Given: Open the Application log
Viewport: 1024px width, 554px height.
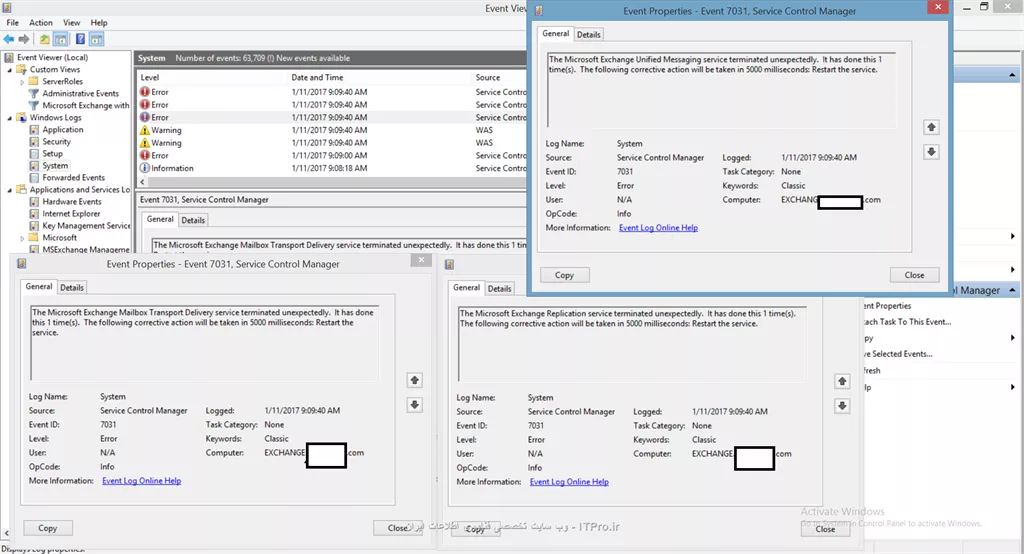Looking at the screenshot, I should click(63, 129).
